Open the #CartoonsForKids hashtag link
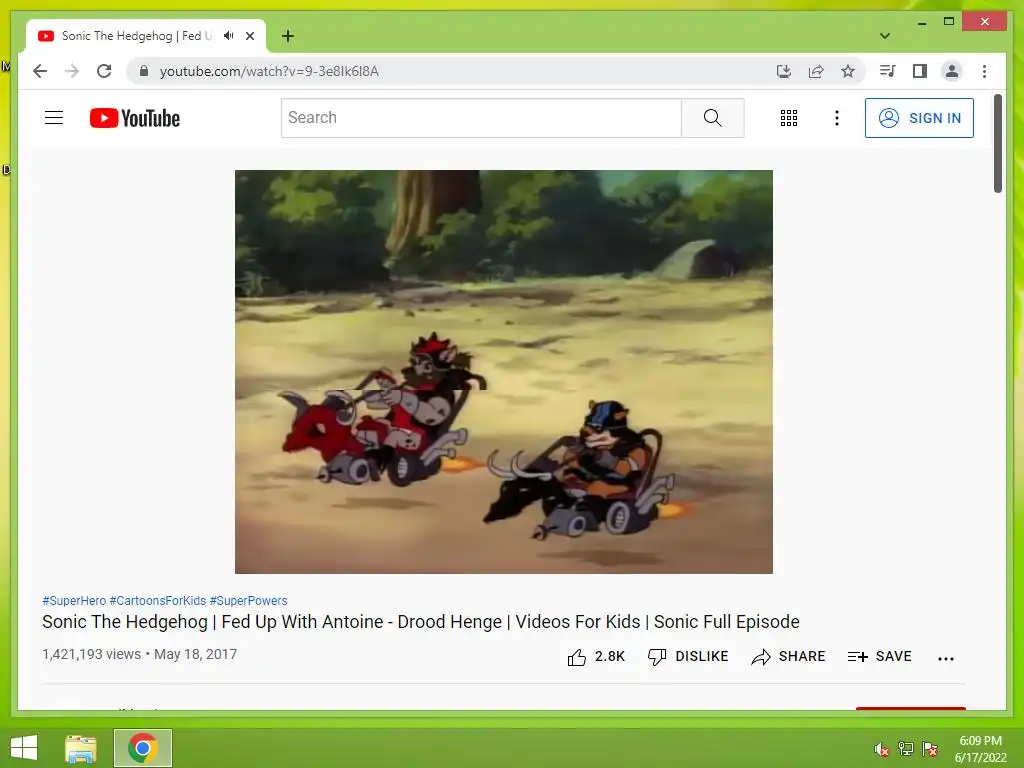This screenshot has width=1024, height=768. click(x=157, y=601)
